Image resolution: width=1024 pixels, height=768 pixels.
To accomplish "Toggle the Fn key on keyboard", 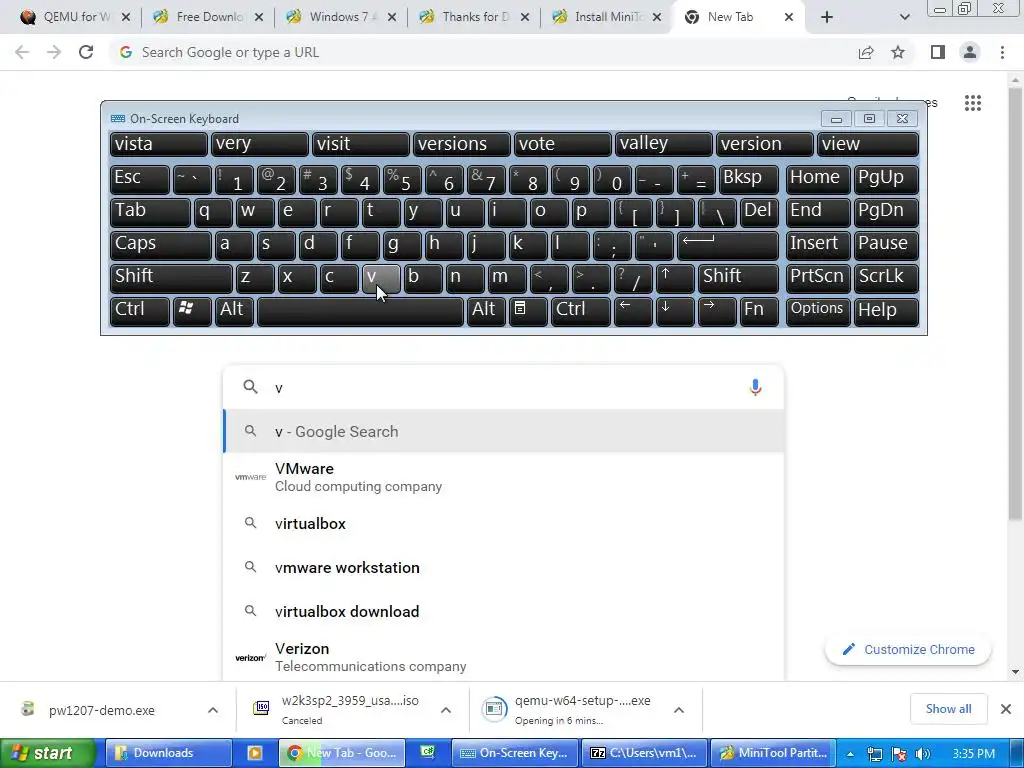I will tap(759, 310).
